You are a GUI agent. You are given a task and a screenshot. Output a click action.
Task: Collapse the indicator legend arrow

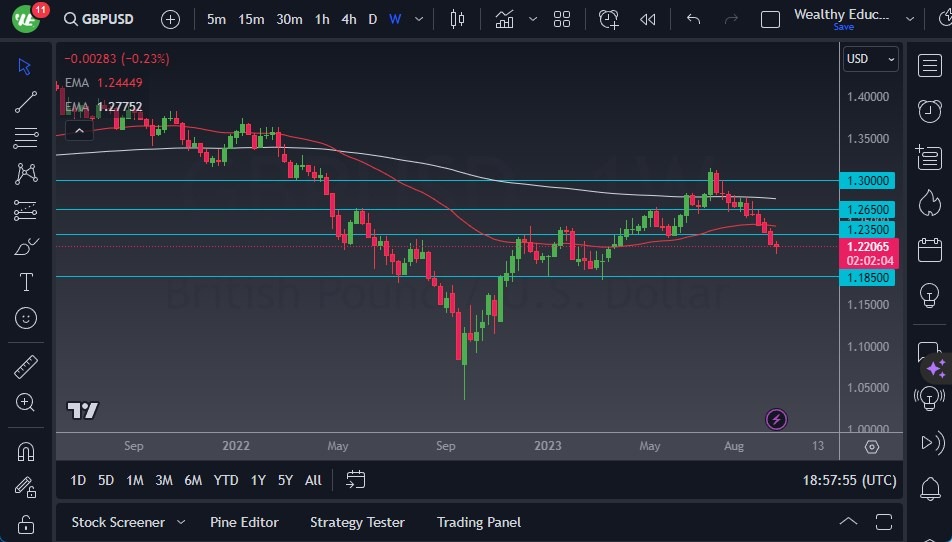(78, 129)
